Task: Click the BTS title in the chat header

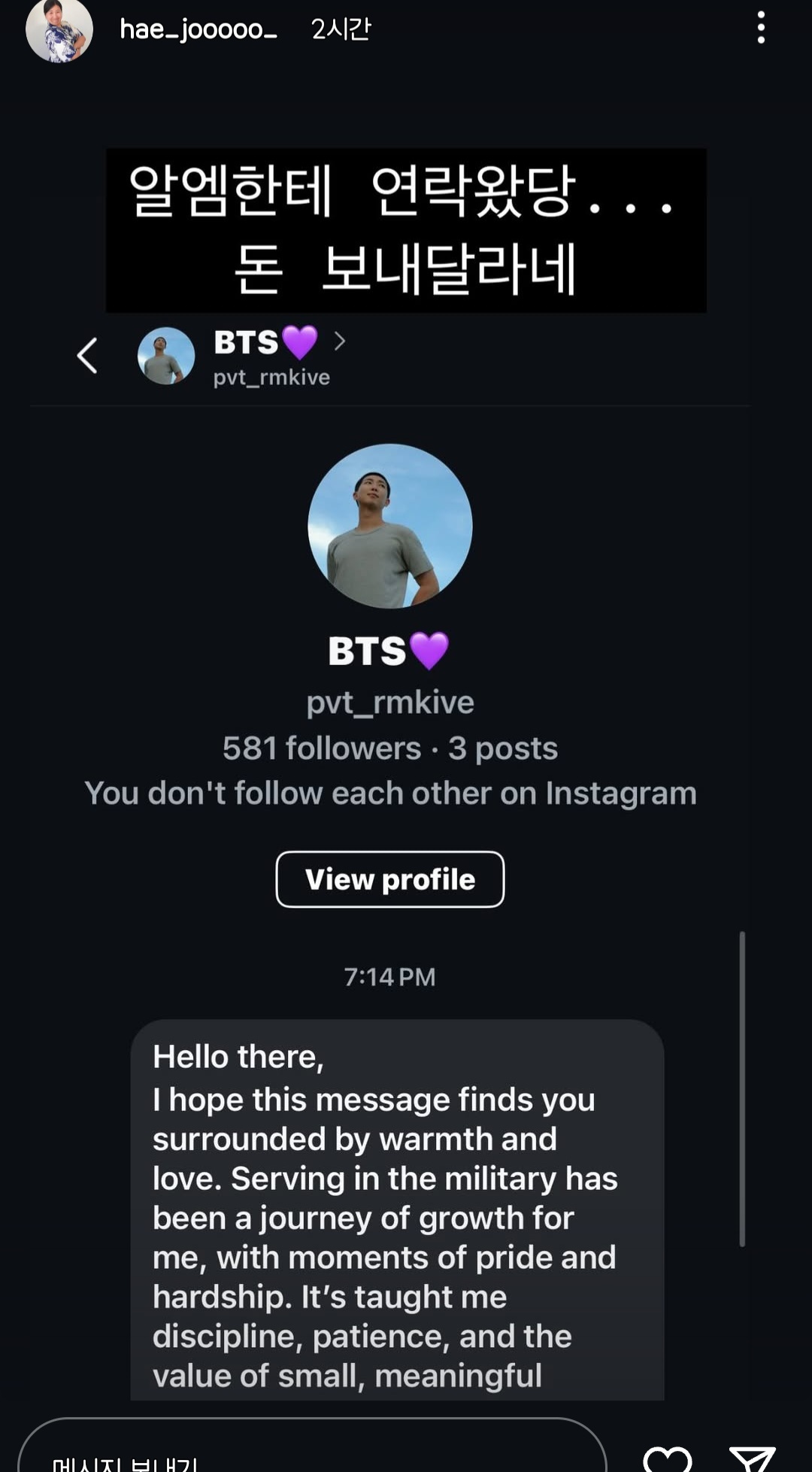Action: point(247,342)
